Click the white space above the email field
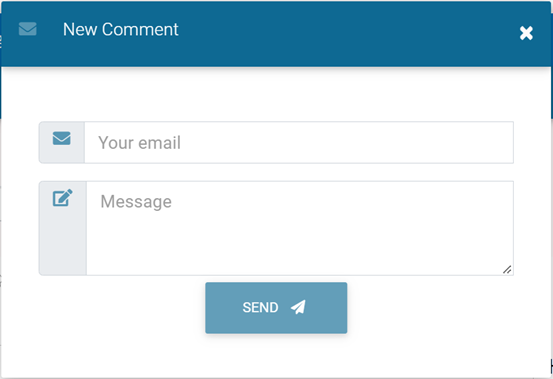Viewport: 553px width, 379px height. 276,95
